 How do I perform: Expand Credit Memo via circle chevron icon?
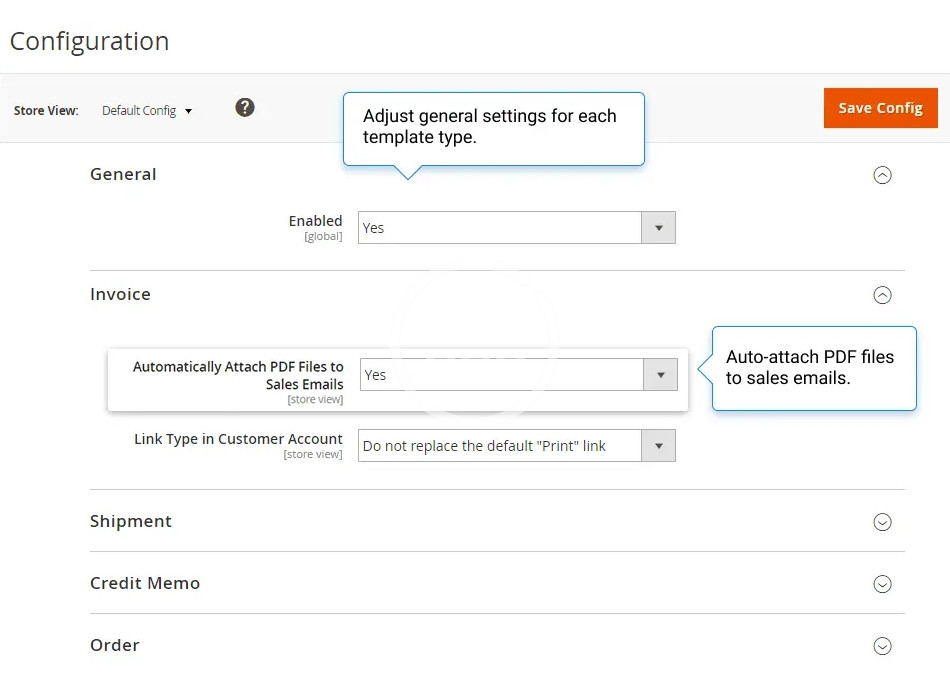[882, 584]
